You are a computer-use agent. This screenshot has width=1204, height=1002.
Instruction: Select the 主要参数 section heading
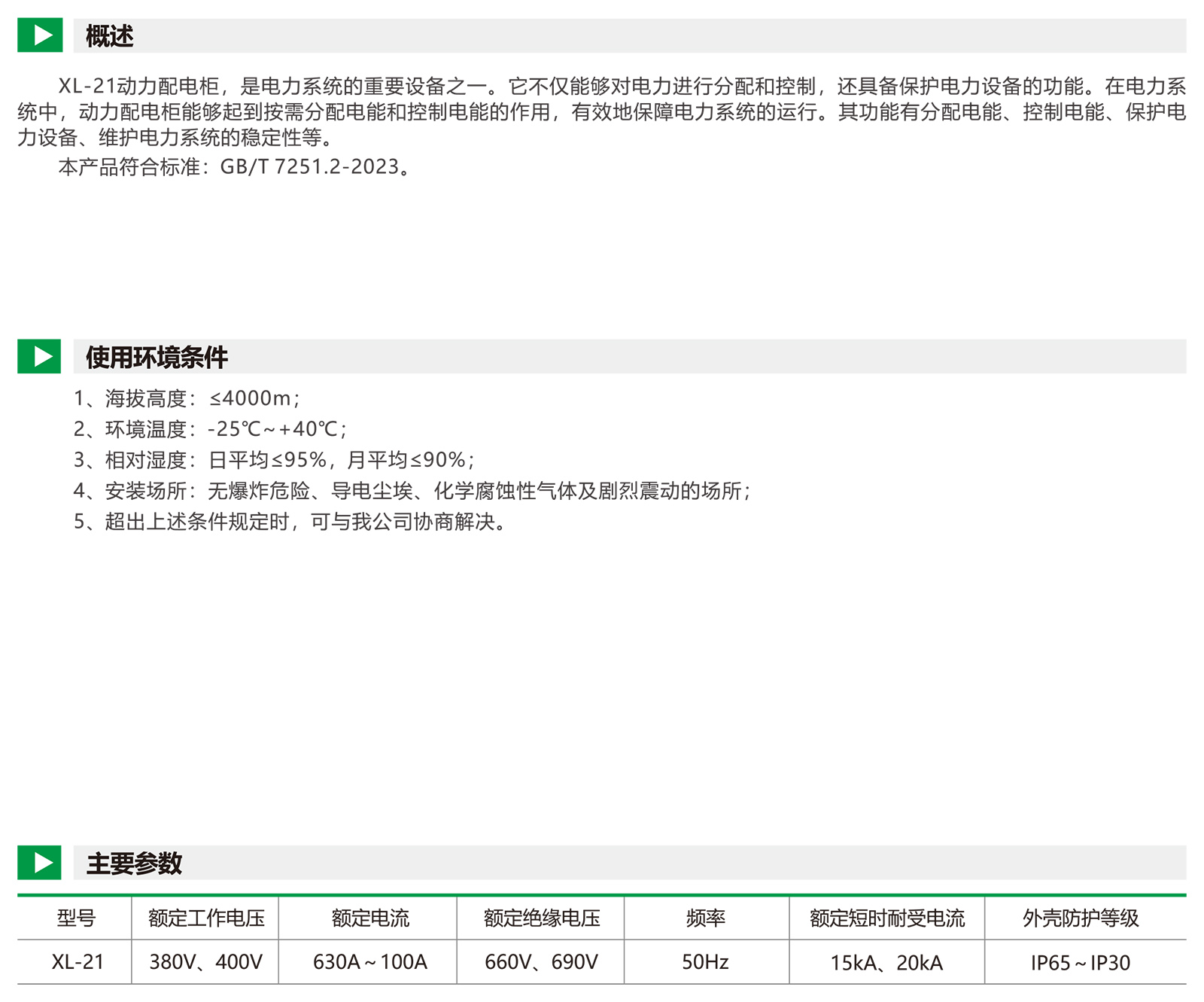134,863
